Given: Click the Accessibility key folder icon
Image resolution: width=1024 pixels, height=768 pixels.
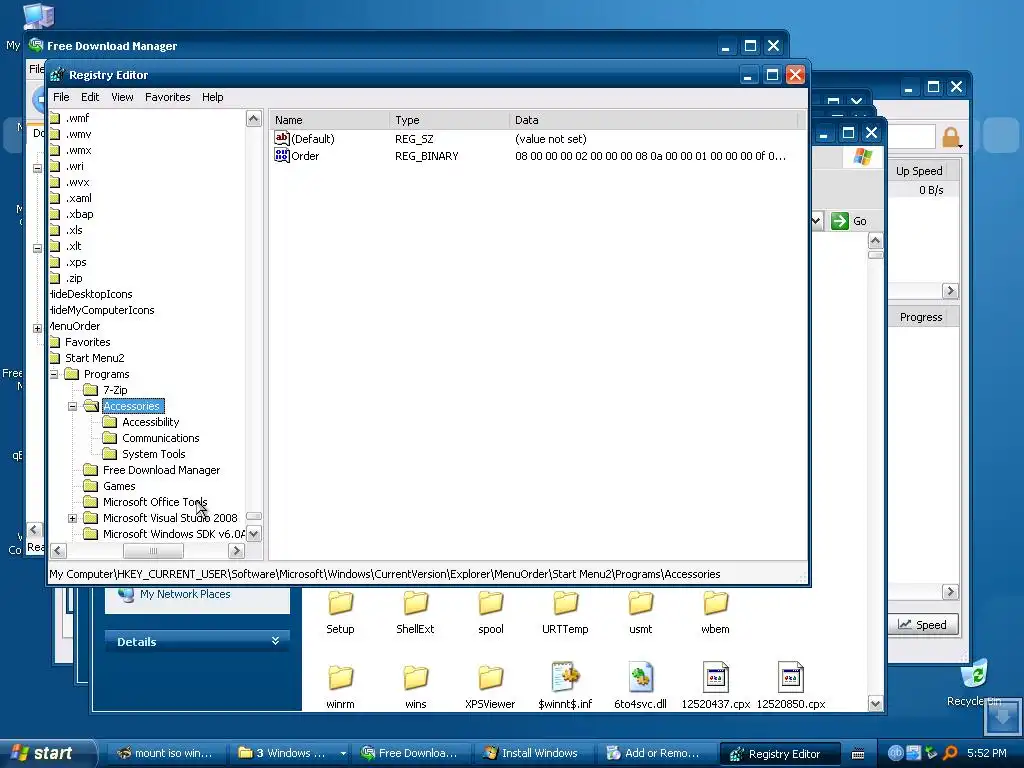Looking at the screenshot, I should point(110,422).
